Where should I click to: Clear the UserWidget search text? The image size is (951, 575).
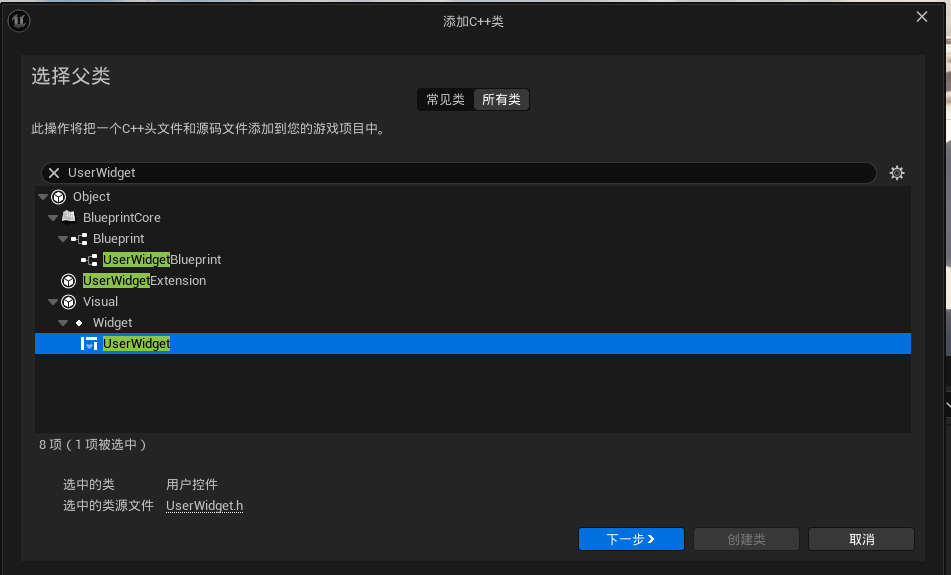click(x=54, y=173)
